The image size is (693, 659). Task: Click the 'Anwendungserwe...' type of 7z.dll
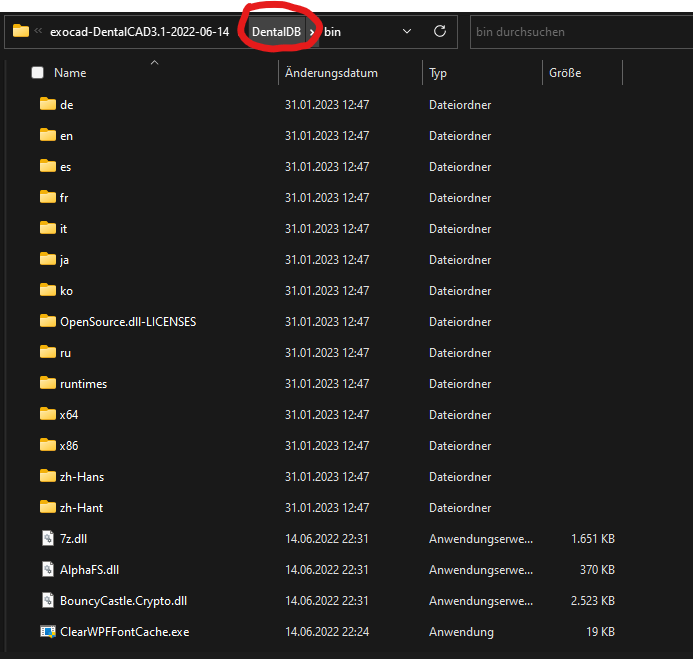481,539
